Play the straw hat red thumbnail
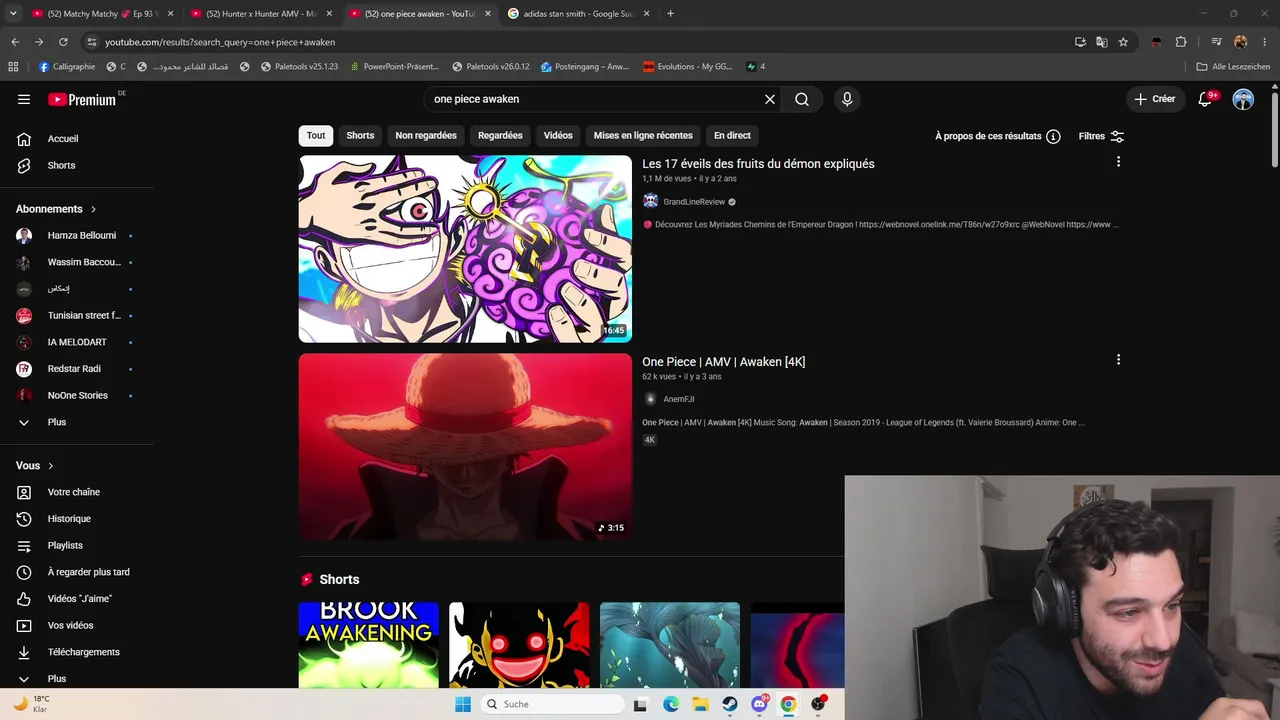 click(465, 447)
